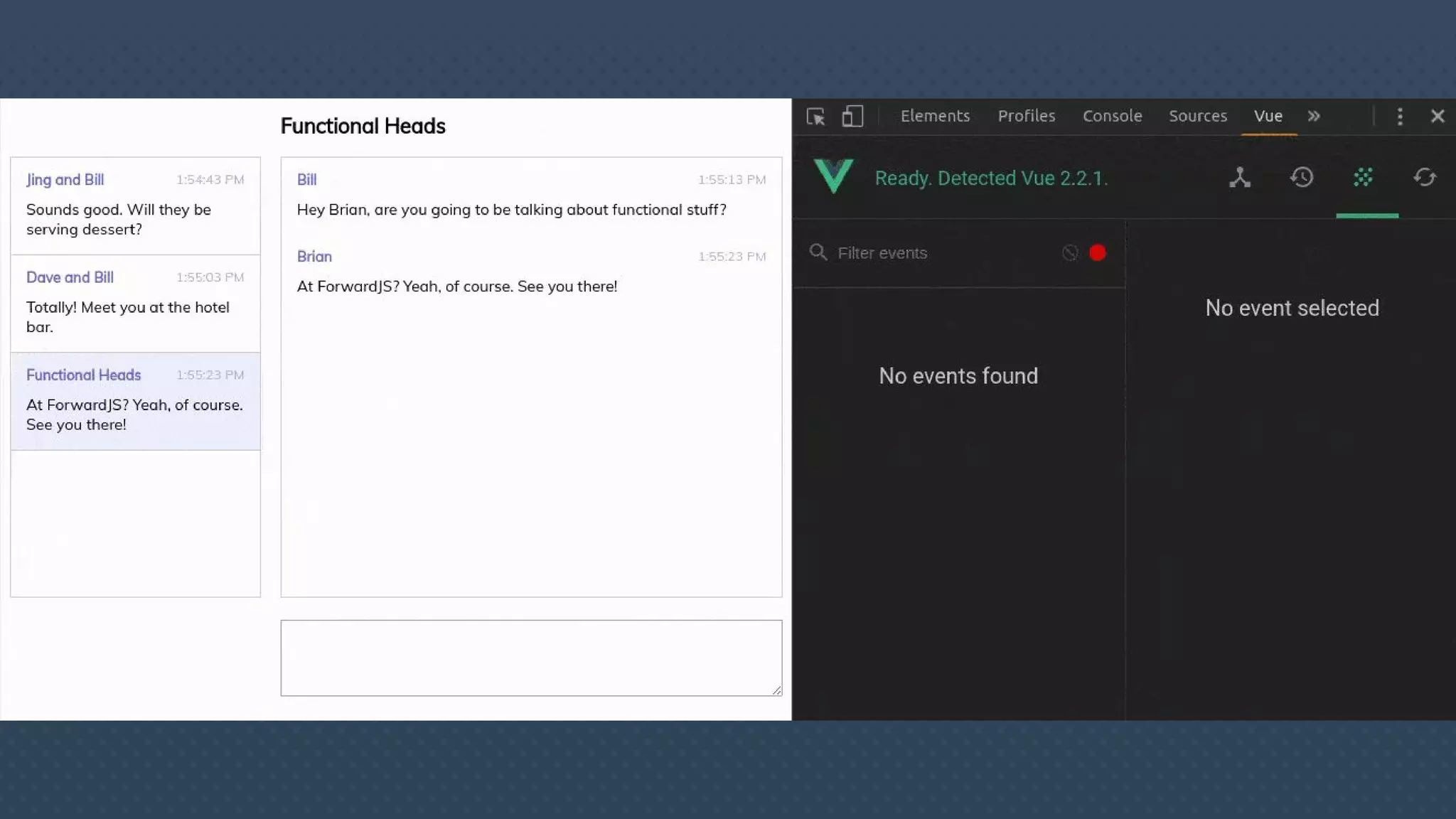Viewport: 1456px width, 819px height.
Task: Click the inspect element picker icon
Action: 815,116
